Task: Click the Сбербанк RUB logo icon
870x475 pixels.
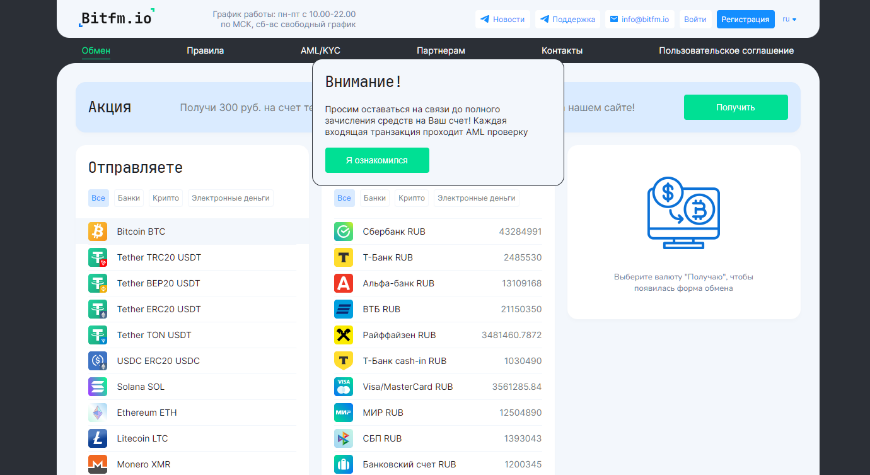Action: pos(343,231)
